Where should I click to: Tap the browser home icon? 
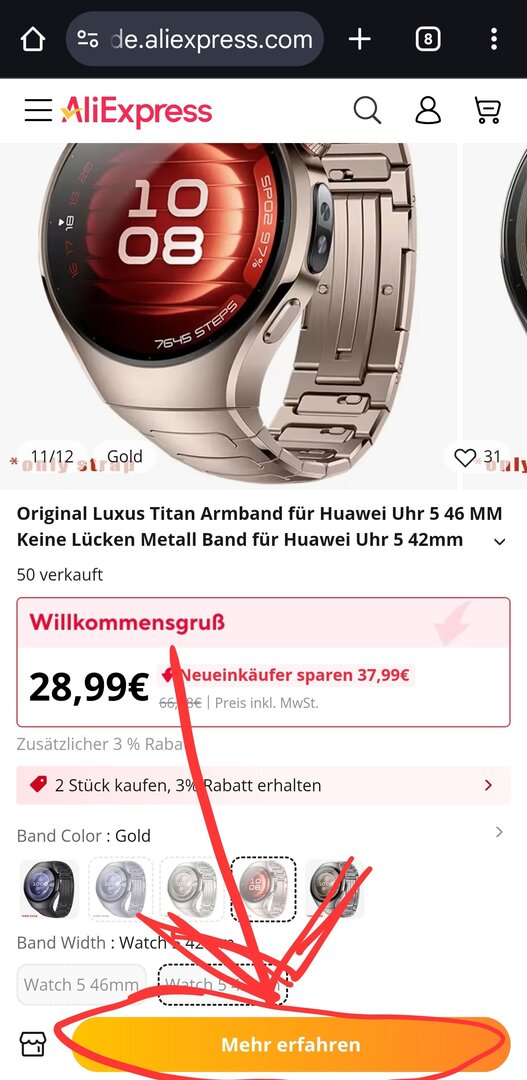pyautogui.click(x=32, y=39)
